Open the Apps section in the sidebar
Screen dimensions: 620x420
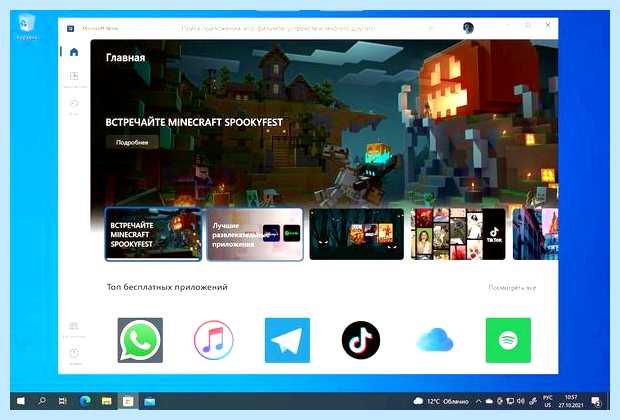pyautogui.click(x=74, y=78)
